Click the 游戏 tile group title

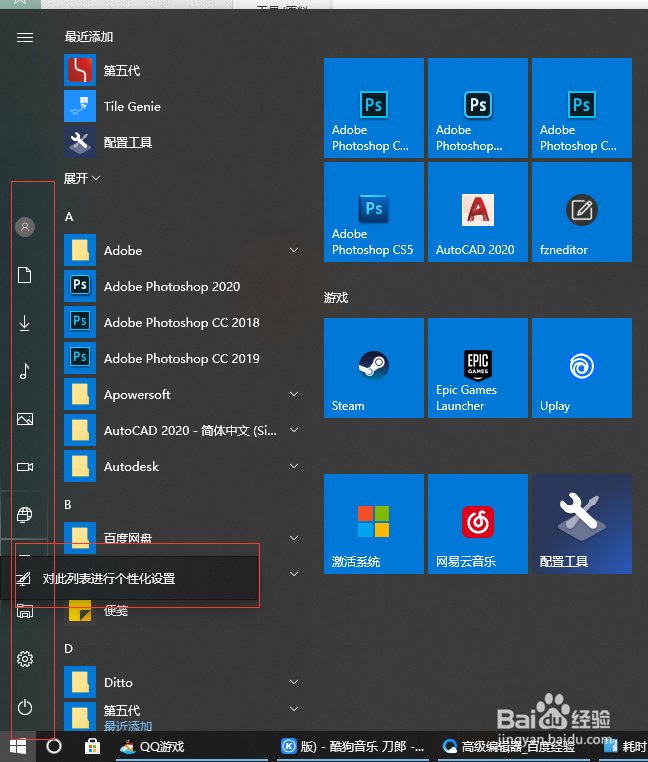coord(336,297)
